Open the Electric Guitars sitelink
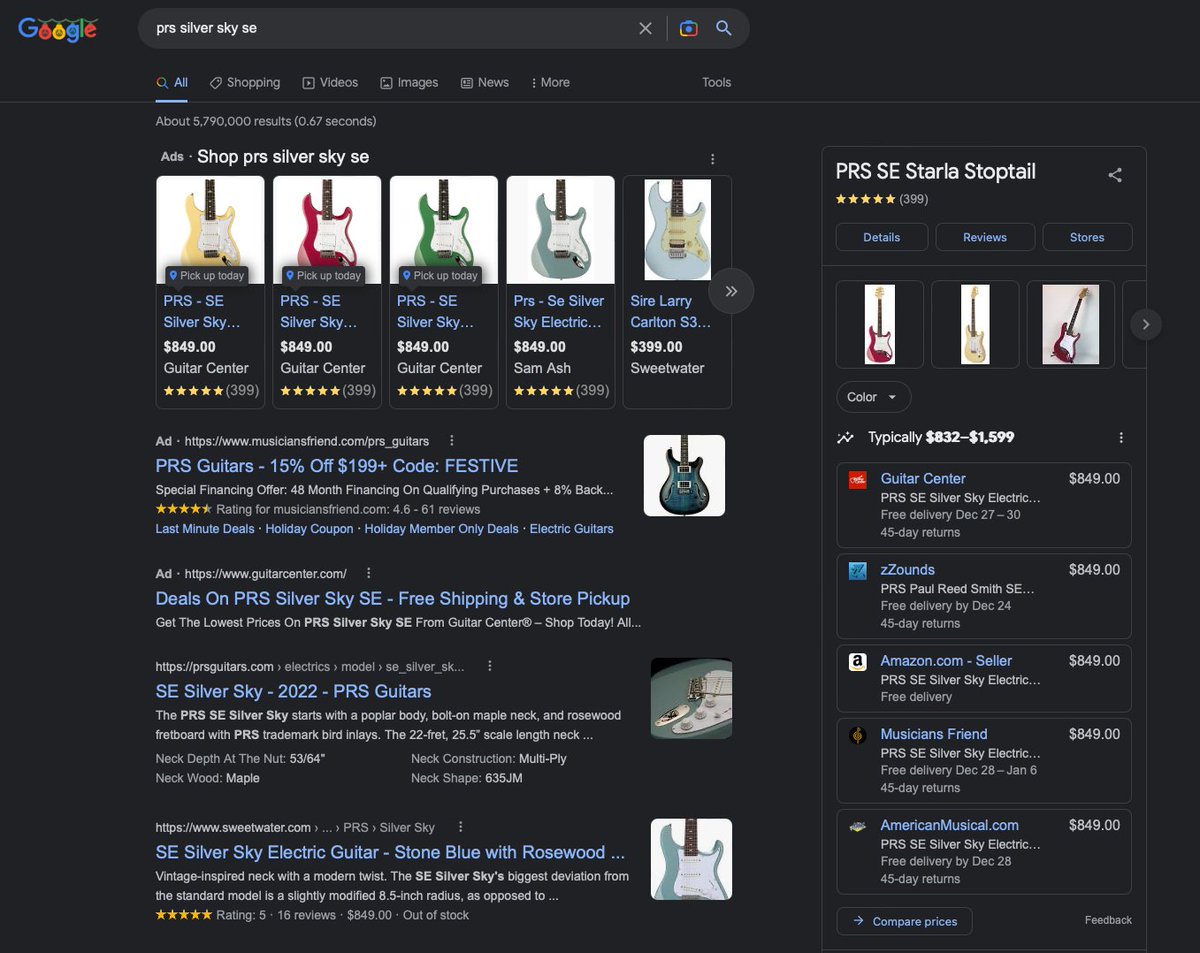This screenshot has height=953, width=1200. (572, 529)
